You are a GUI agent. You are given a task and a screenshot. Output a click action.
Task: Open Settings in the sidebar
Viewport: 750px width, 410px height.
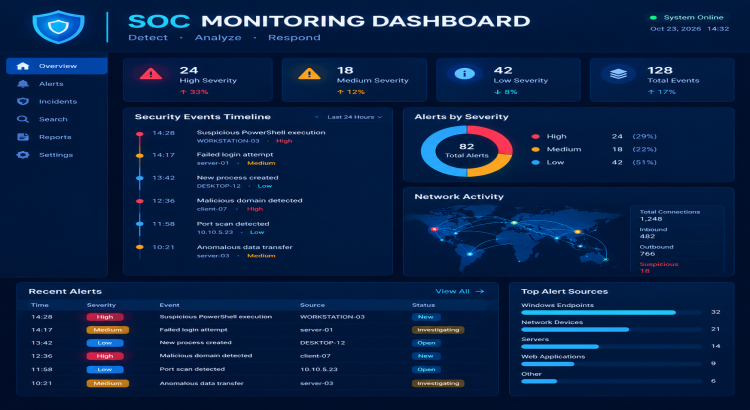[56, 155]
